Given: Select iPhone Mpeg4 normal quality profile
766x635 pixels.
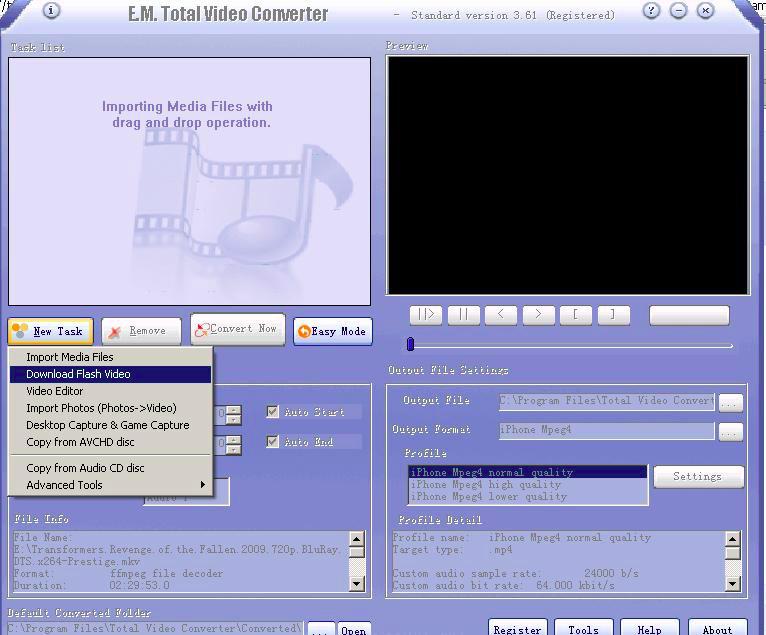Looking at the screenshot, I should (527, 472).
